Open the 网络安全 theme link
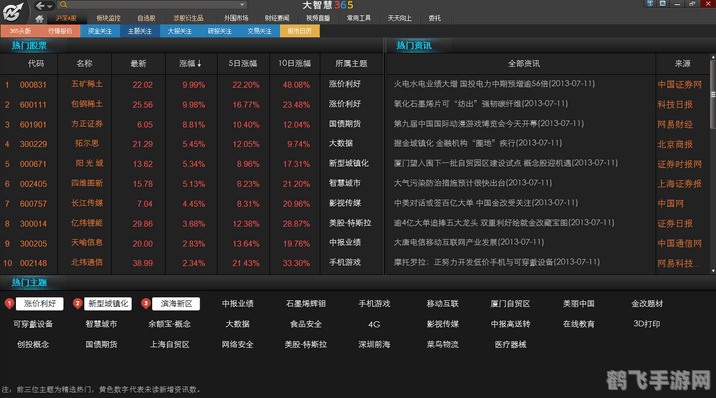 pos(237,345)
